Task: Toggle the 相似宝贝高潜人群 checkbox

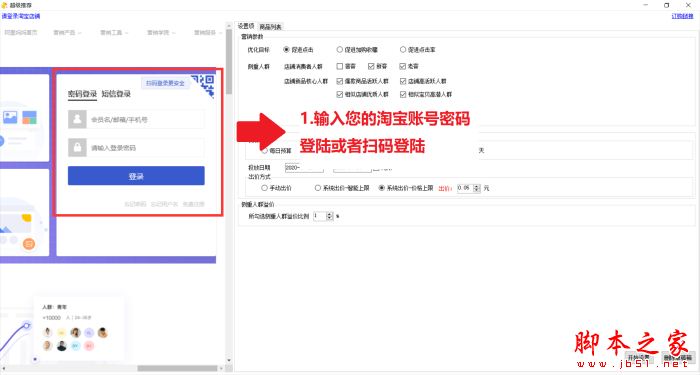Action: pos(403,94)
